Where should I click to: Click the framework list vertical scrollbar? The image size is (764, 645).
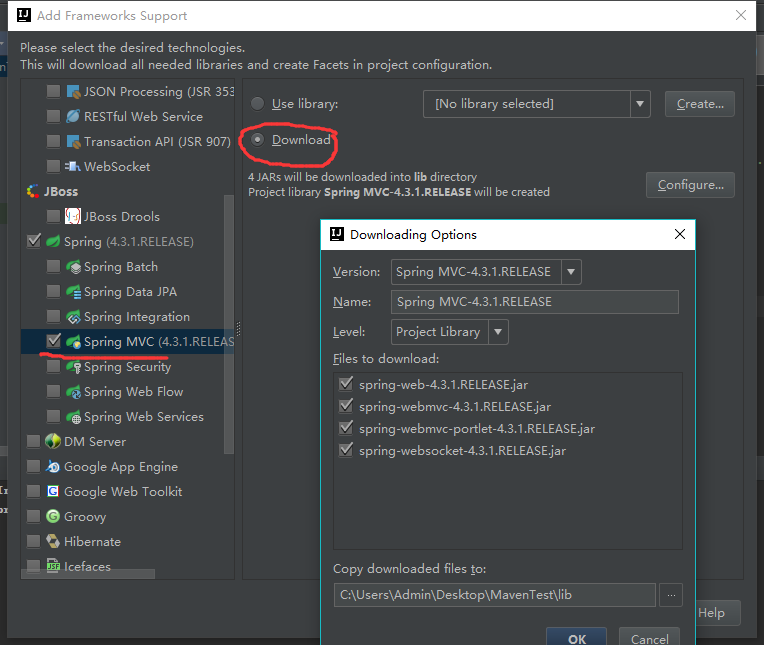click(229, 324)
